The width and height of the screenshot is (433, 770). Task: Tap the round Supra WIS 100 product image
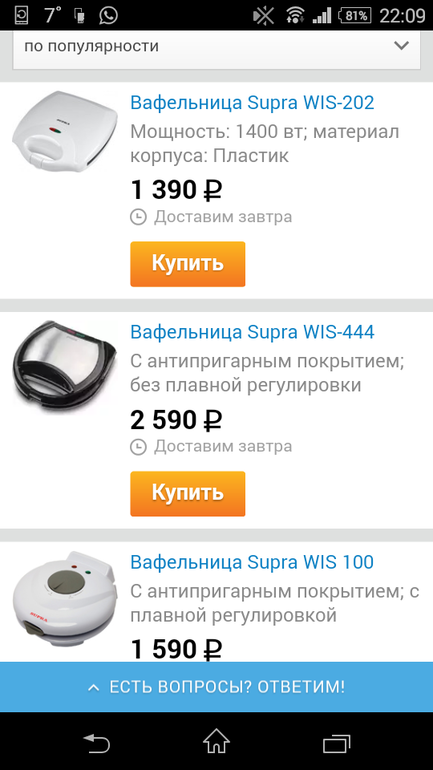[x=65, y=595]
